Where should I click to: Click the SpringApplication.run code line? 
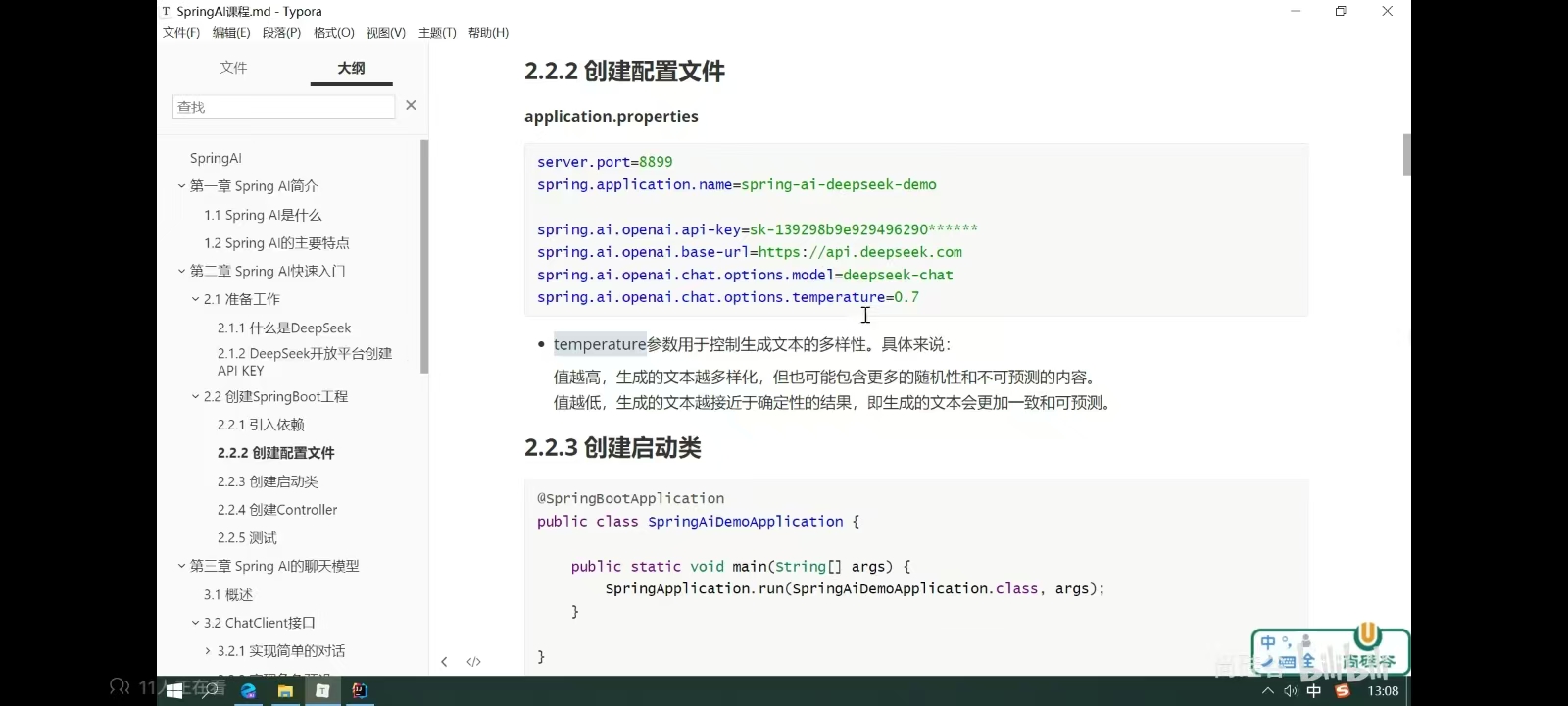(855, 588)
